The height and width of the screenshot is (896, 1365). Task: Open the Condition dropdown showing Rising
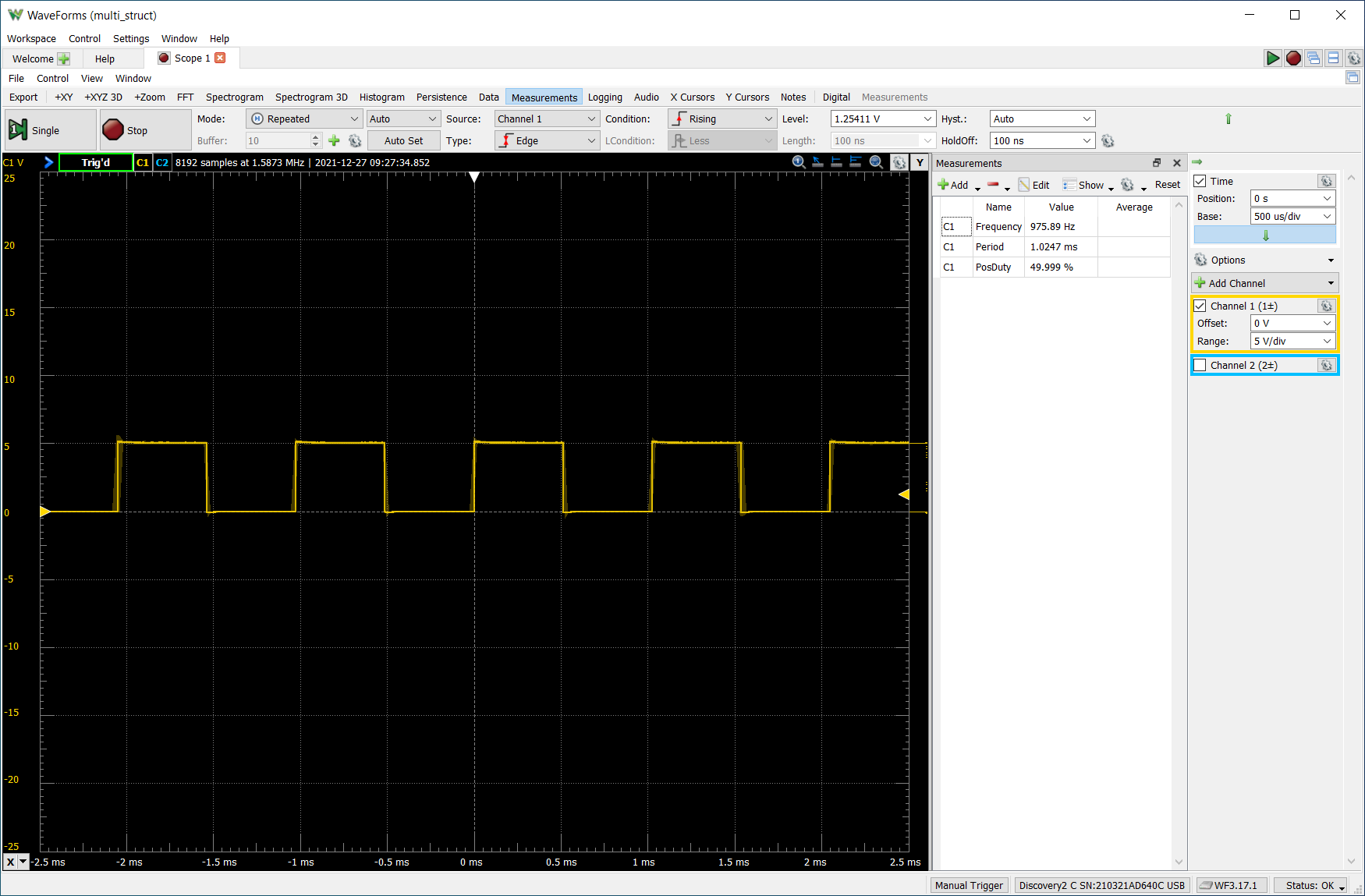click(x=721, y=119)
